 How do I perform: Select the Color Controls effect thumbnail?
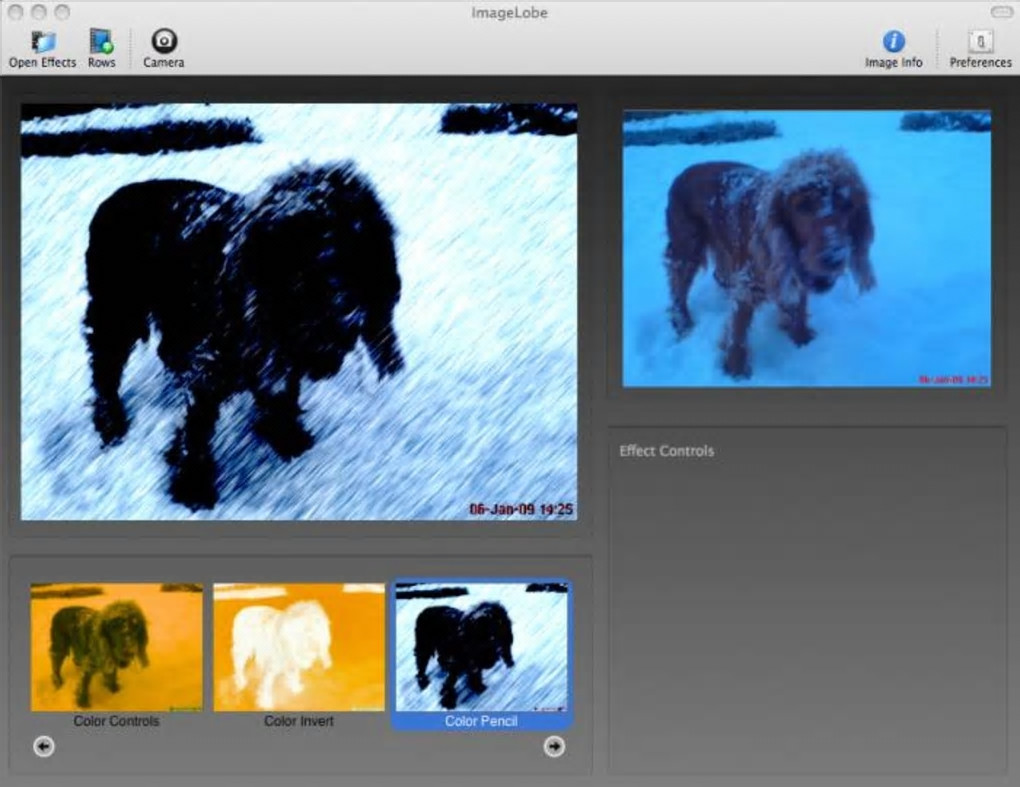(x=116, y=647)
